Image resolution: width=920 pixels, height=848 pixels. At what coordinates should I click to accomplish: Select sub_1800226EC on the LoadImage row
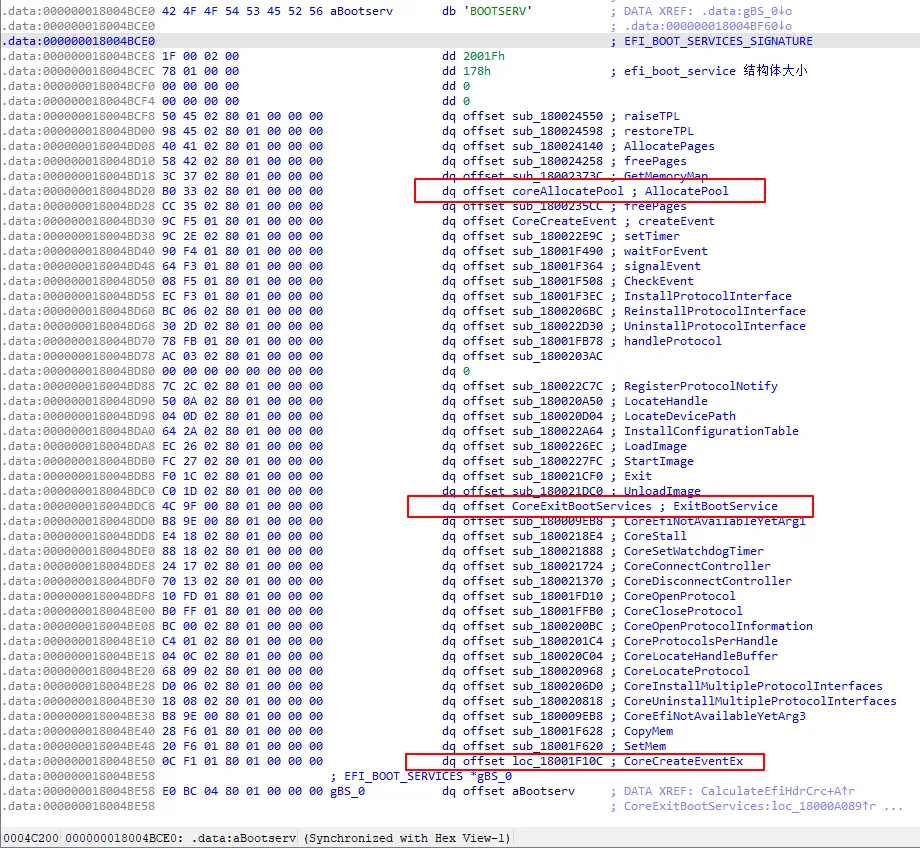(557, 446)
